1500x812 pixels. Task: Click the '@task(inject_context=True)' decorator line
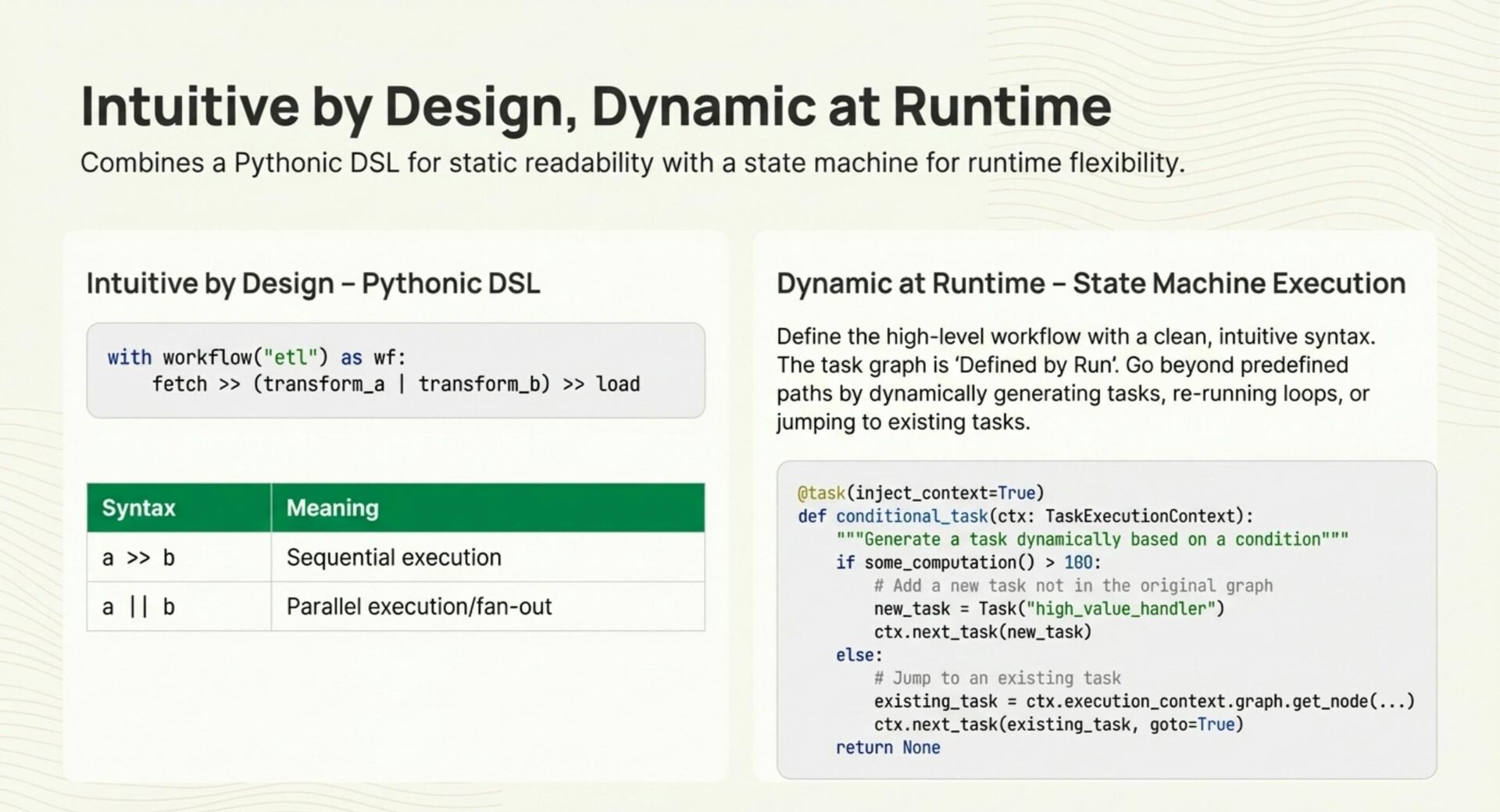tap(920, 493)
